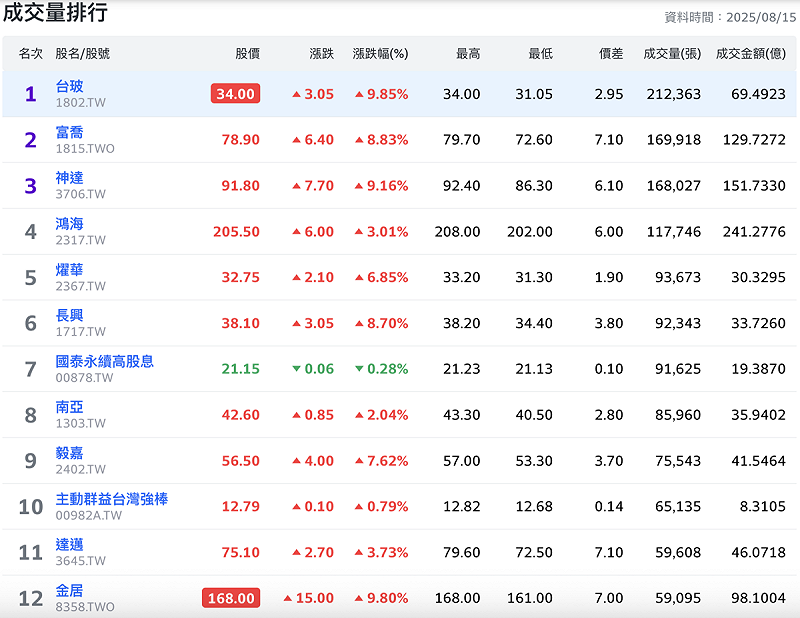
Task: Select stock code 8358.TWO
Action: pyautogui.click(x=85, y=607)
